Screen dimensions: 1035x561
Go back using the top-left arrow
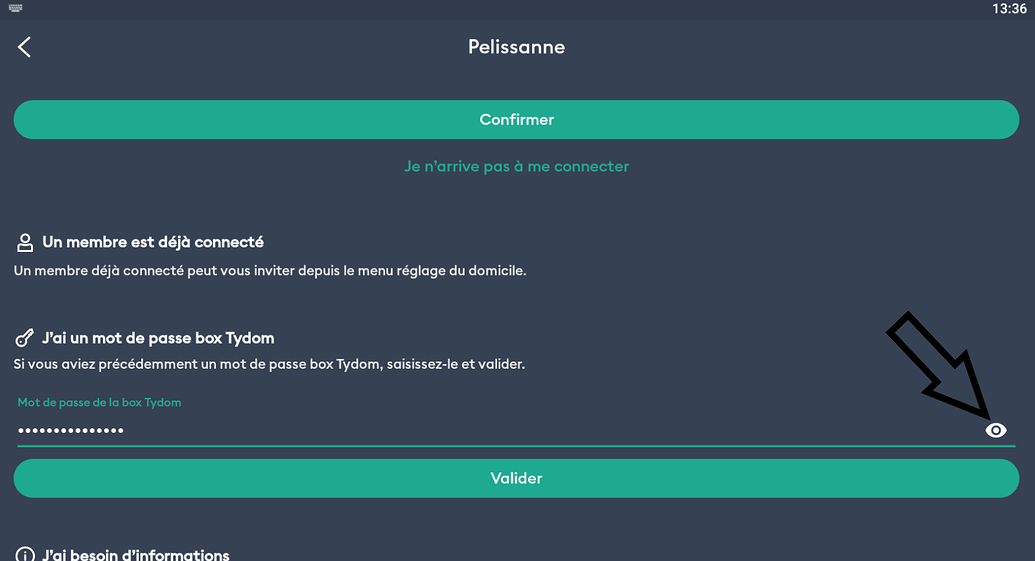click(x=25, y=47)
